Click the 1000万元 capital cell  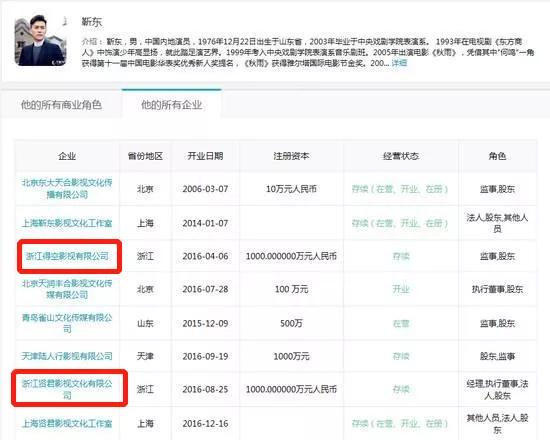tap(291, 356)
